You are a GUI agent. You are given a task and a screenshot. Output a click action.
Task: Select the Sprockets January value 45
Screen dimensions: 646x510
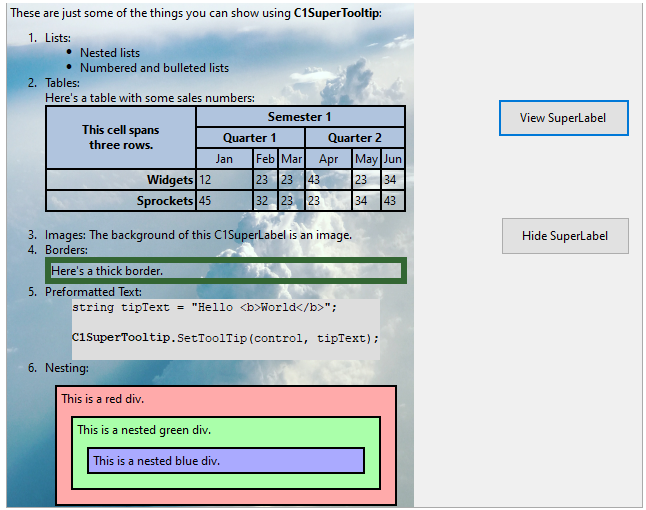(224, 201)
